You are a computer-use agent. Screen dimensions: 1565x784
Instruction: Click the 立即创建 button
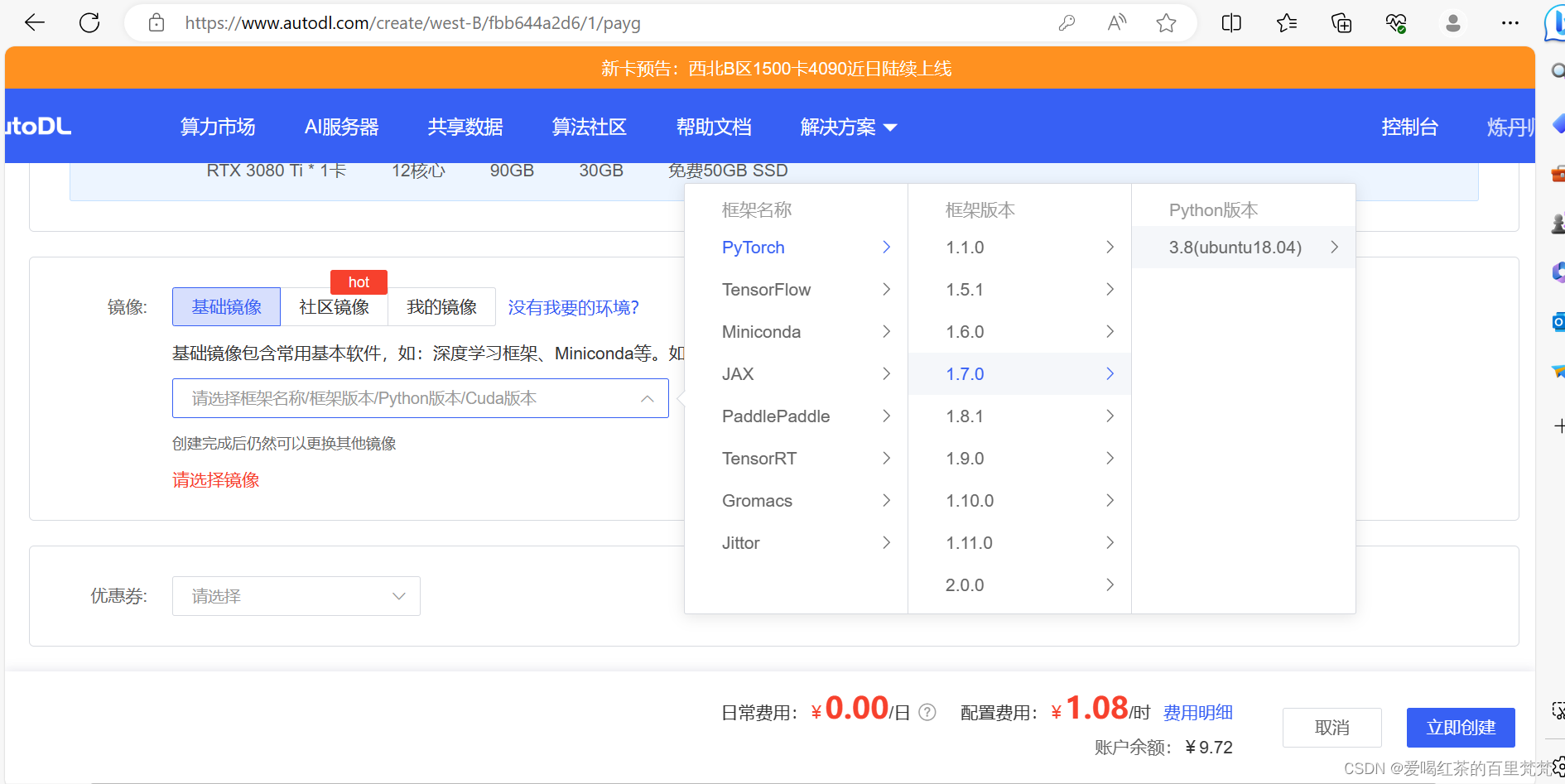click(x=1461, y=728)
